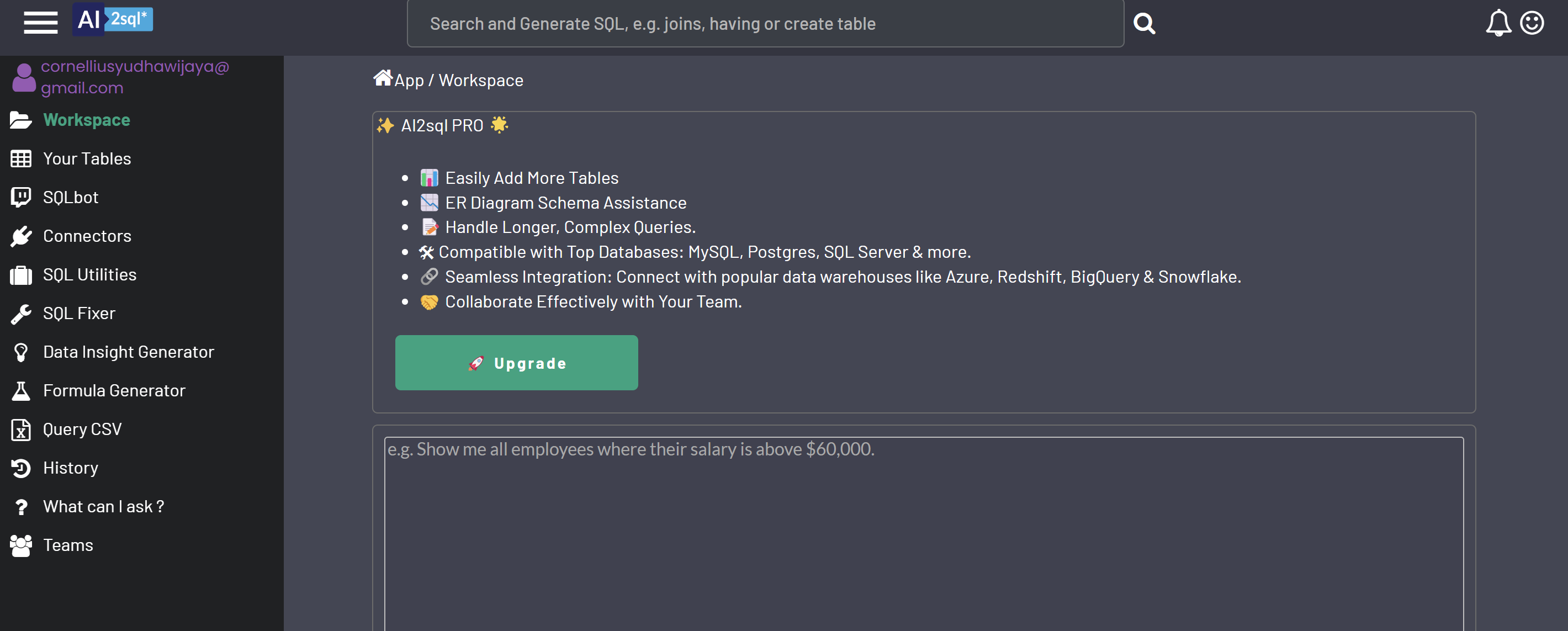Open Data Insight Generator lightbulb icon
1568x631 pixels.
(x=20, y=352)
